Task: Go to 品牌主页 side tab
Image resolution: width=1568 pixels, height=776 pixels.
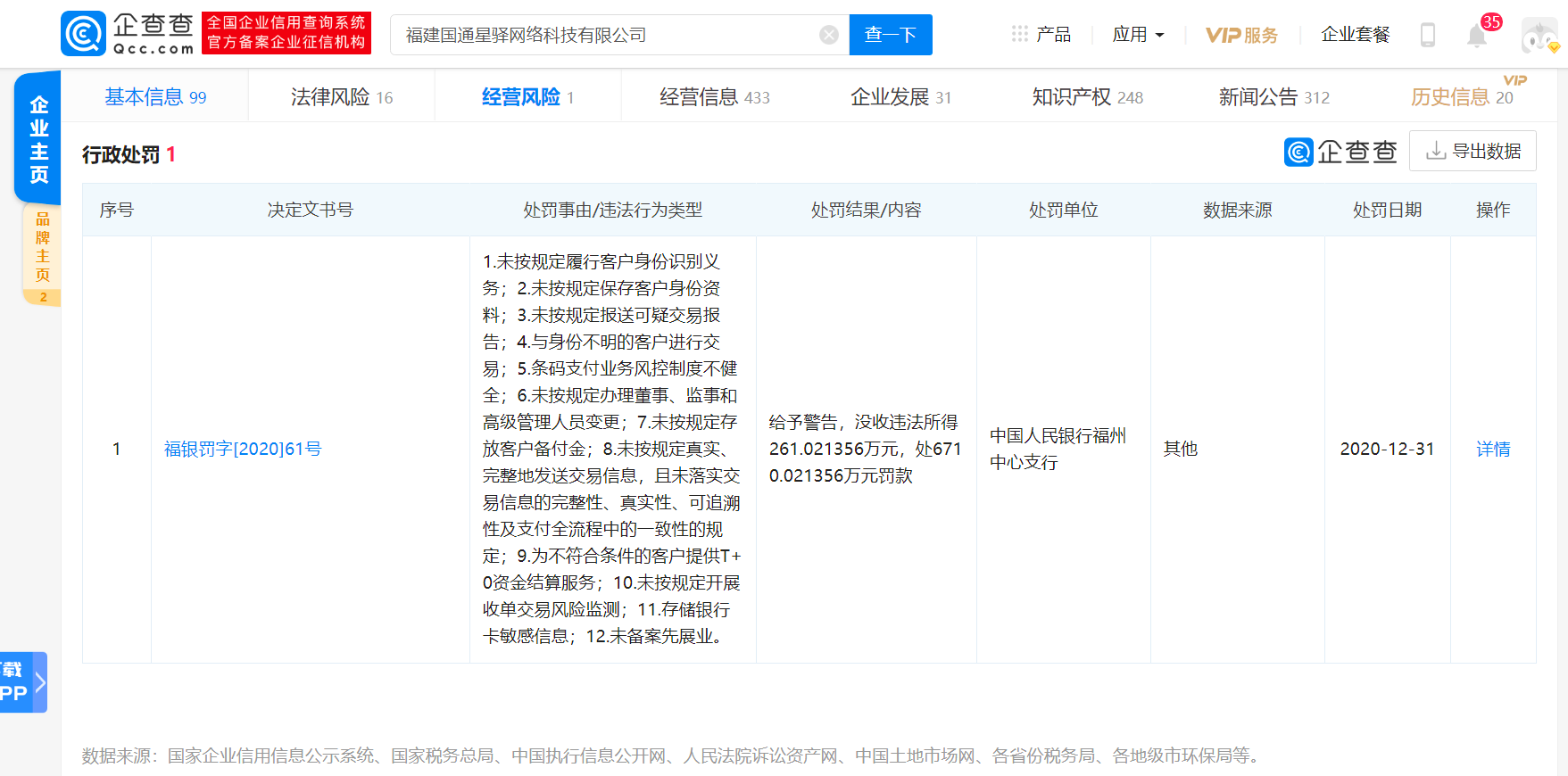Action: click(x=42, y=248)
